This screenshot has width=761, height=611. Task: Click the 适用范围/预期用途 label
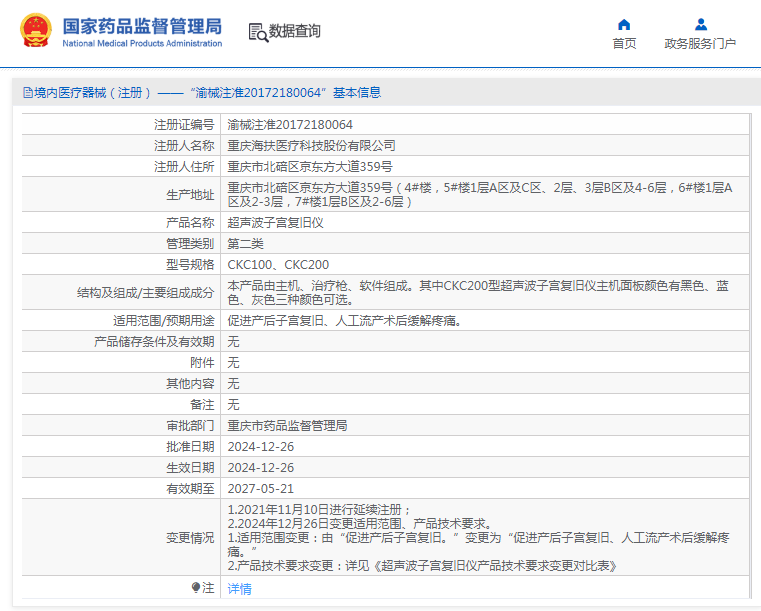coord(164,321)
